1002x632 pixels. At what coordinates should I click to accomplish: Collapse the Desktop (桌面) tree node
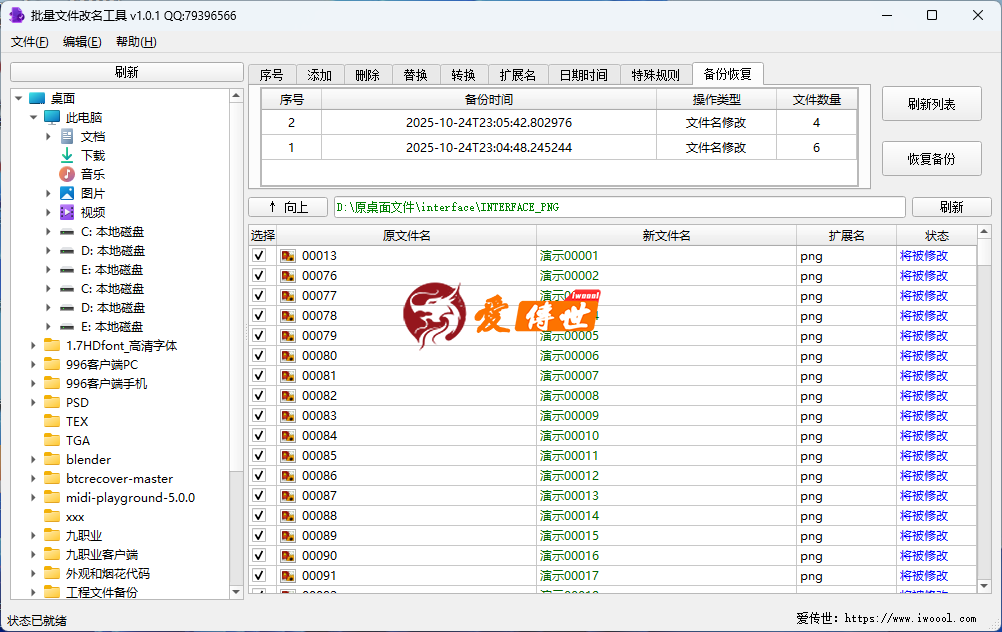coord(18,98)
